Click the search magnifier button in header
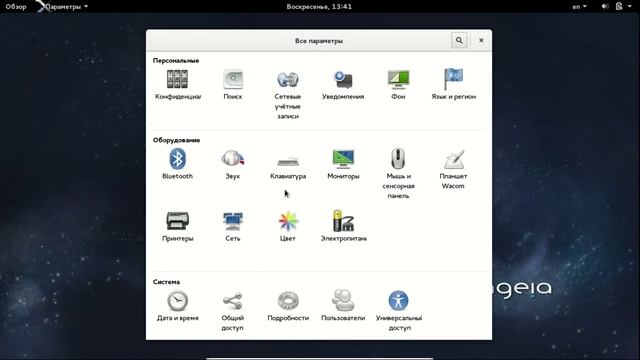The image size is (640, 360). pyautogui.click(x=459, y=40)
